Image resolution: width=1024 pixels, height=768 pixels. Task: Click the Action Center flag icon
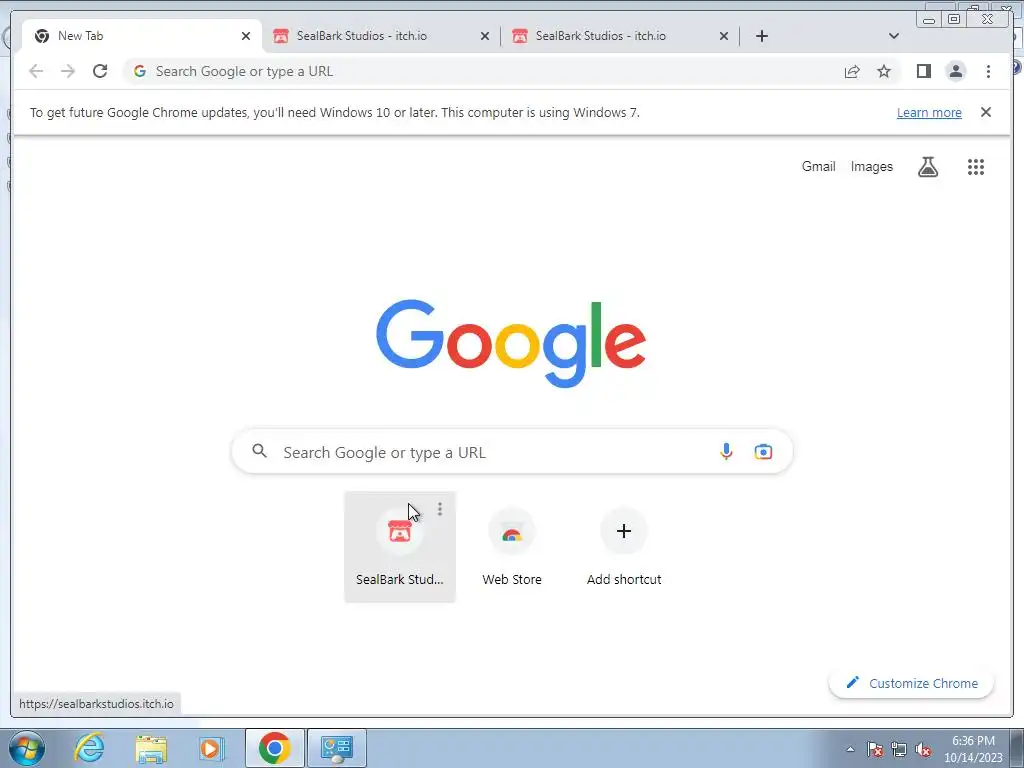(875, 749)
